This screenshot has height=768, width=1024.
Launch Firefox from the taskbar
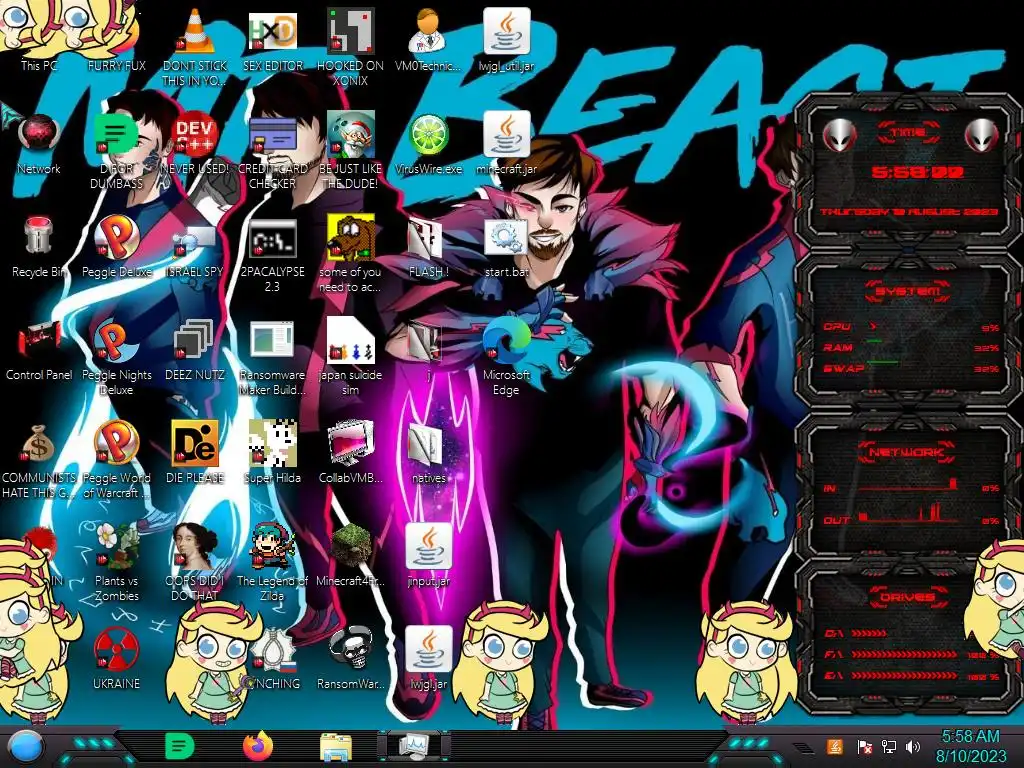(257, 746)
